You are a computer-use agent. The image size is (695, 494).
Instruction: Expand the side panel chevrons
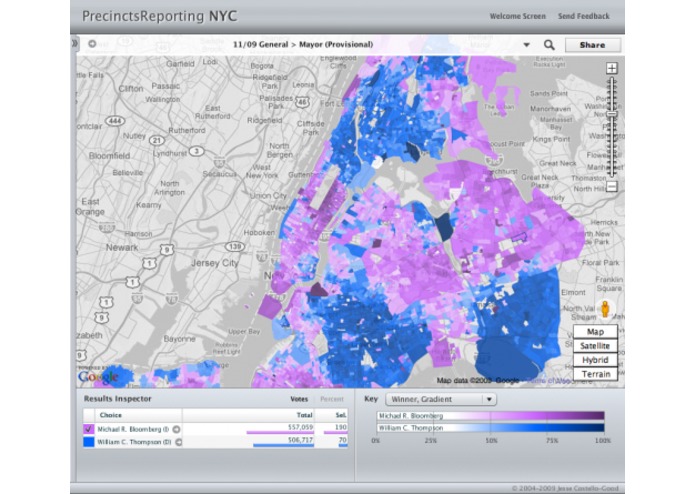click(x=75, y=43)
